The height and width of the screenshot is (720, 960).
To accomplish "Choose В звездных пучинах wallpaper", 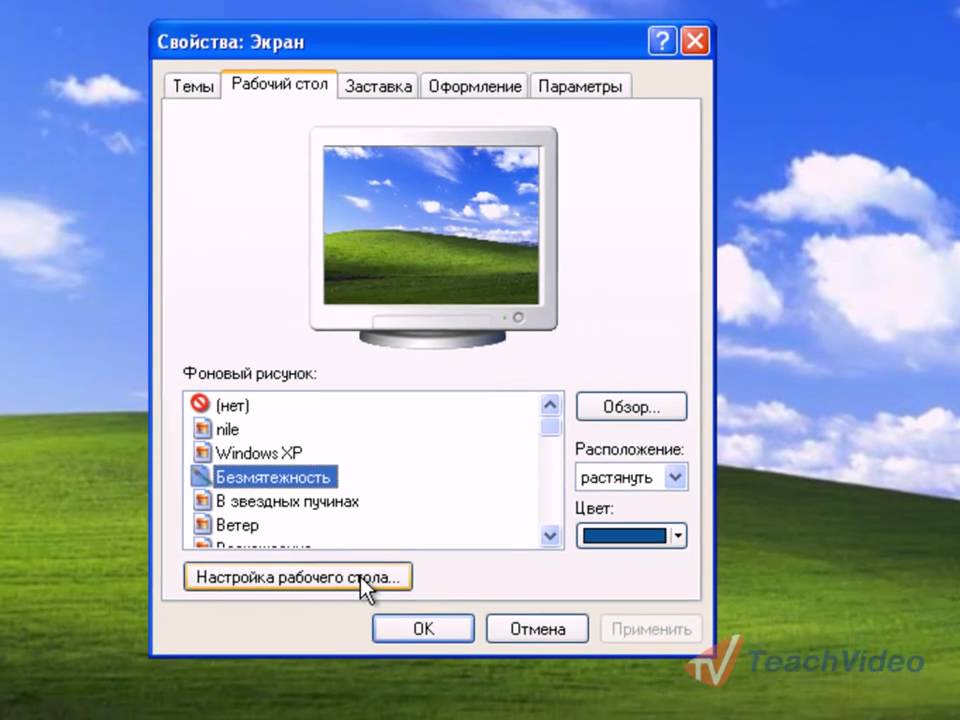I will 287,501.
